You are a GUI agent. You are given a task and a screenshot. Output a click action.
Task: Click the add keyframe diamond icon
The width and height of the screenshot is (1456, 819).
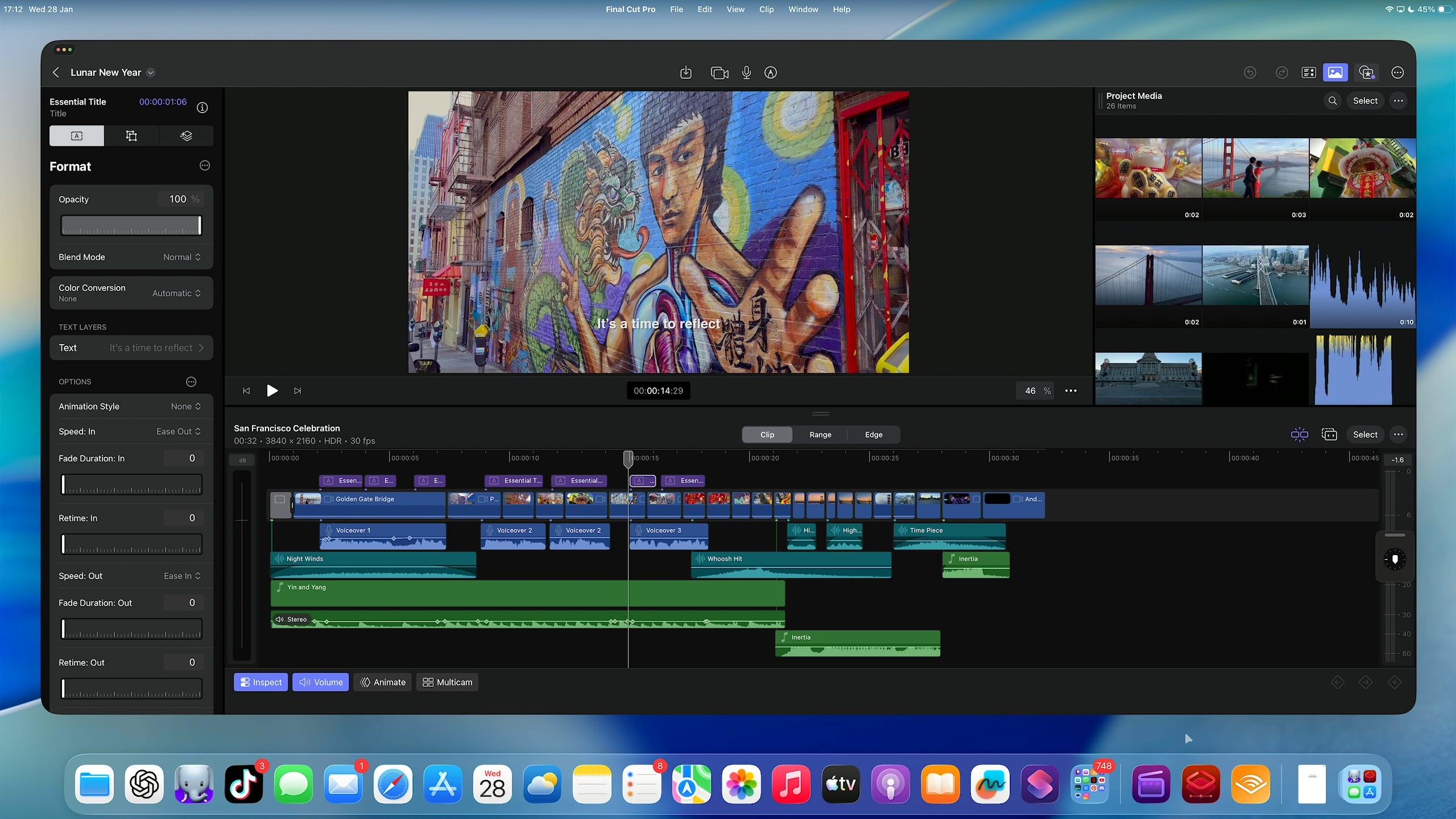1394,682
